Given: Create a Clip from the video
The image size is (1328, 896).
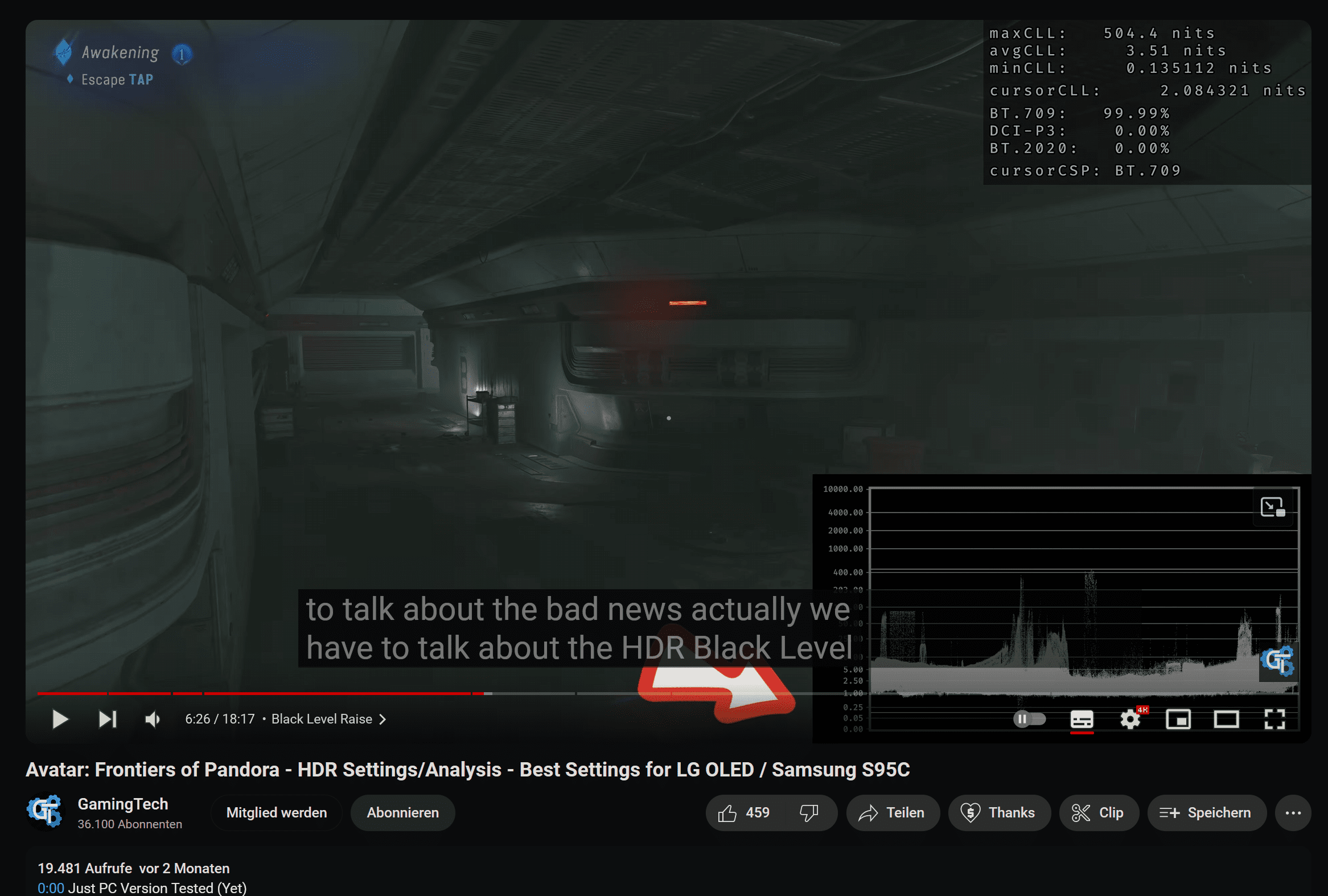Looking at the screenshot, I should point(1099,812).
